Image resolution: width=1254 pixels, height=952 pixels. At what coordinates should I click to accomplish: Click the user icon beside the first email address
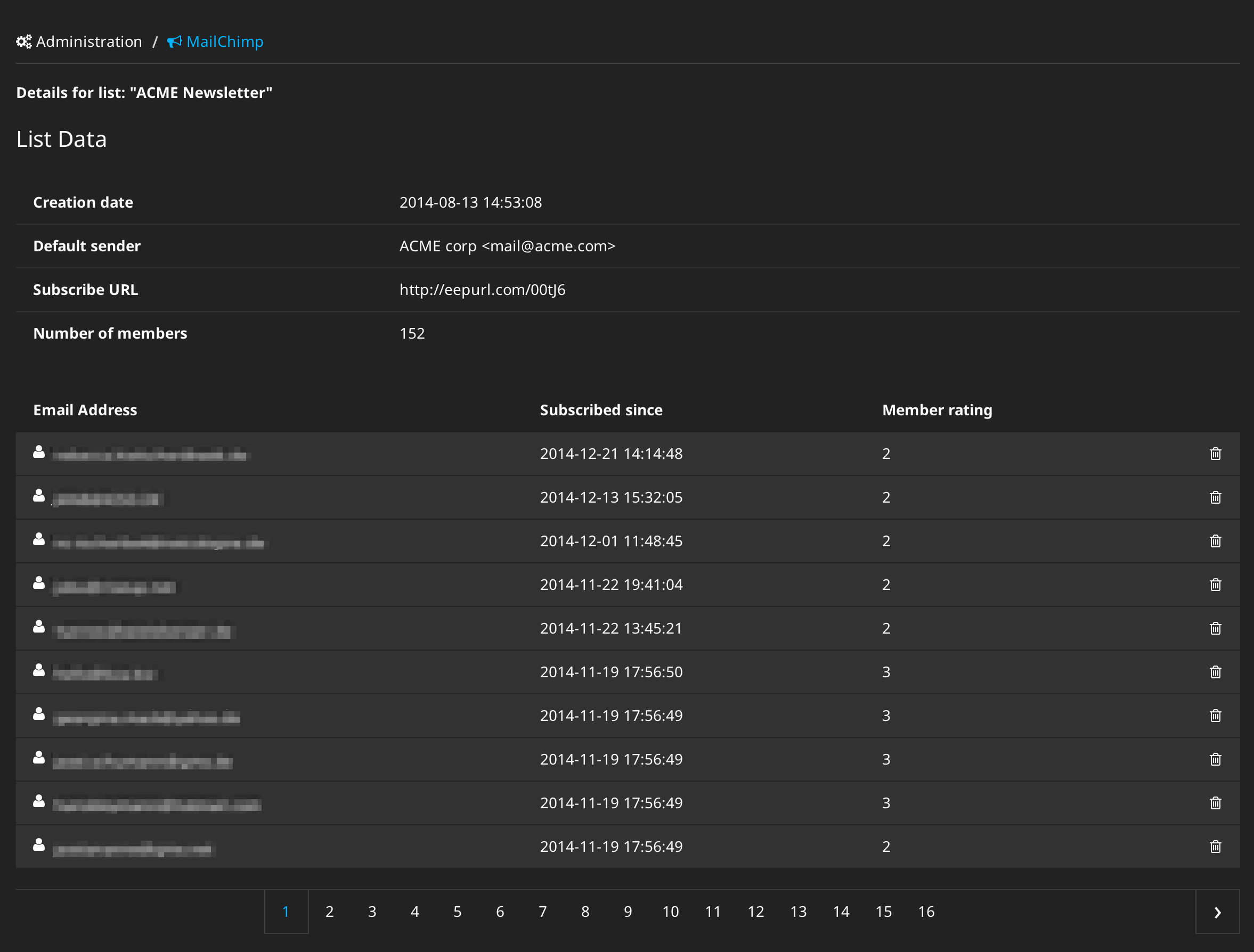[x=38, y=452]
